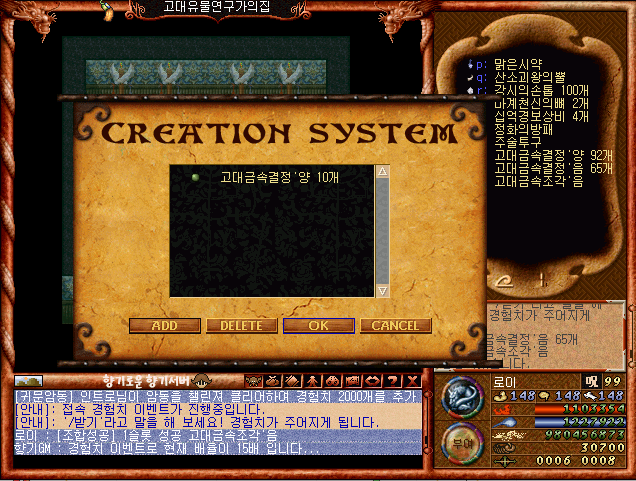
Task: Click the question mark help icon
Action: click(393, 380)
